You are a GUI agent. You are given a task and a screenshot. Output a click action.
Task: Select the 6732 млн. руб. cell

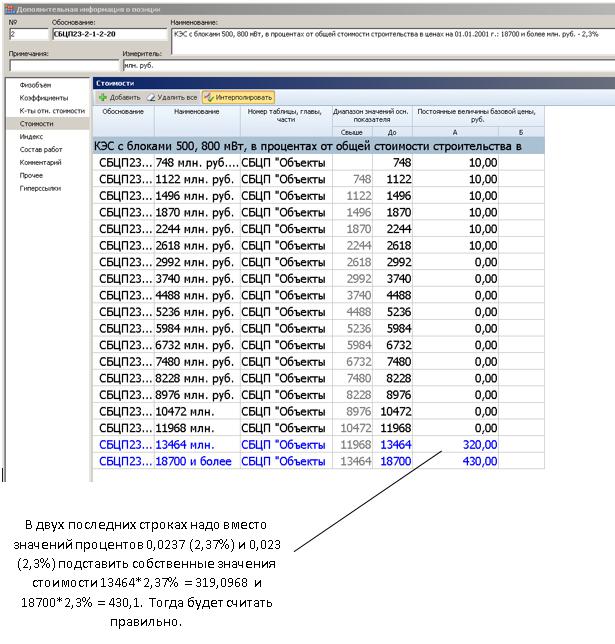[x=197, y=345]
